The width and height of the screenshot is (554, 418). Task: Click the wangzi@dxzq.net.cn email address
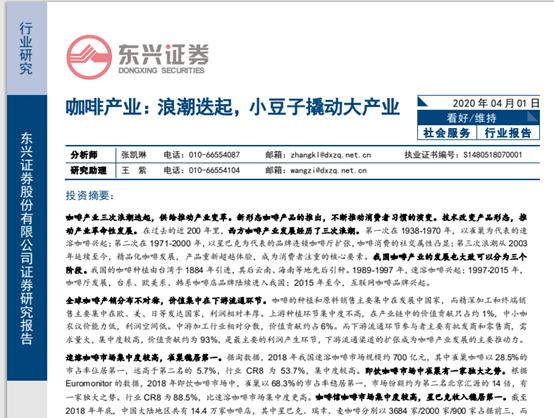click(329, 170)
